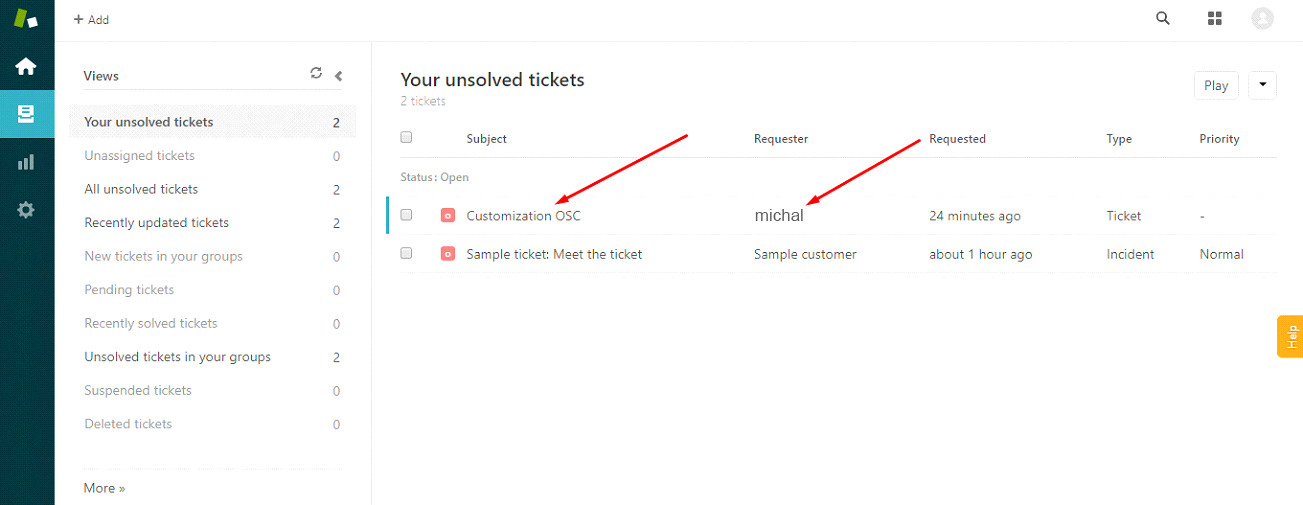
Task: Check the select-all tickets checkbox
Action: 406,137
